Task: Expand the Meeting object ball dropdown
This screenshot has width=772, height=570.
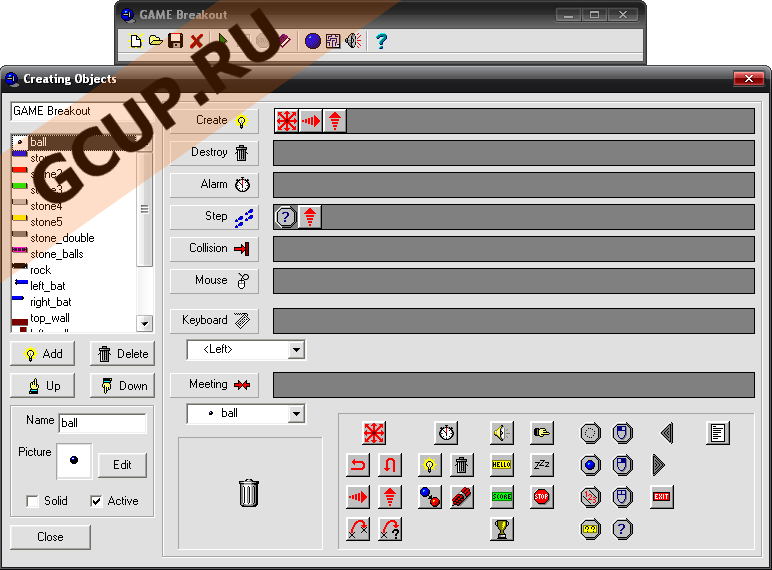Action: point(296,414)
